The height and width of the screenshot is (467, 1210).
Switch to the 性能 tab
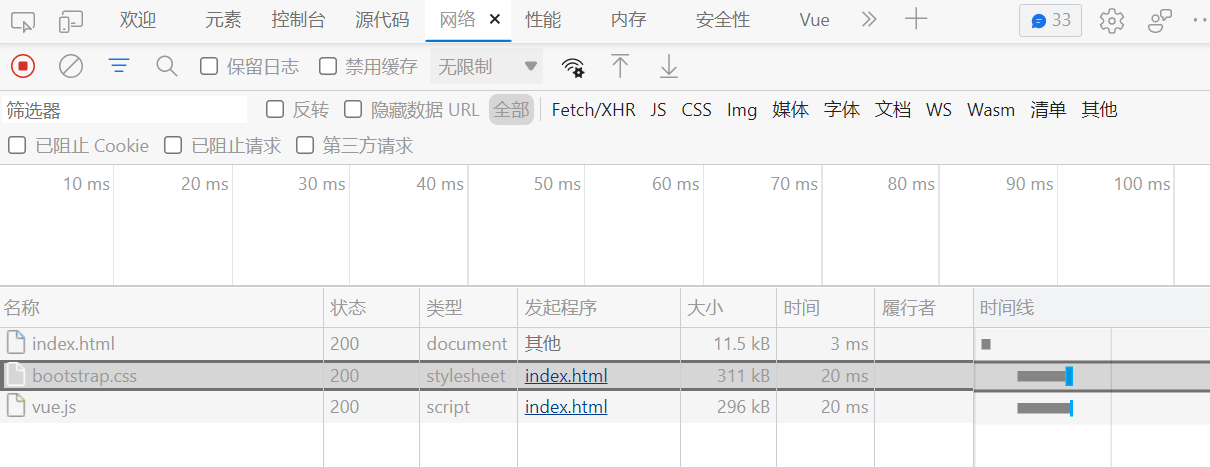point(543,20)
